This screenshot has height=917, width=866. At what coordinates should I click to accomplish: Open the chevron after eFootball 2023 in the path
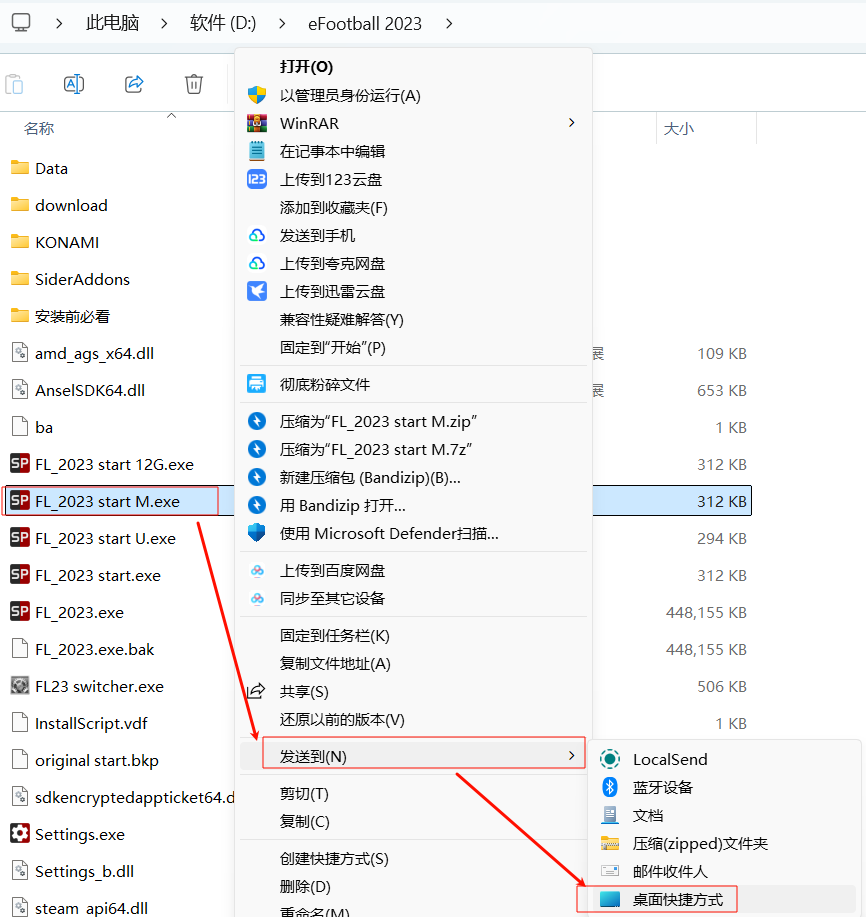pyautogui.click(x=449, y=24)
